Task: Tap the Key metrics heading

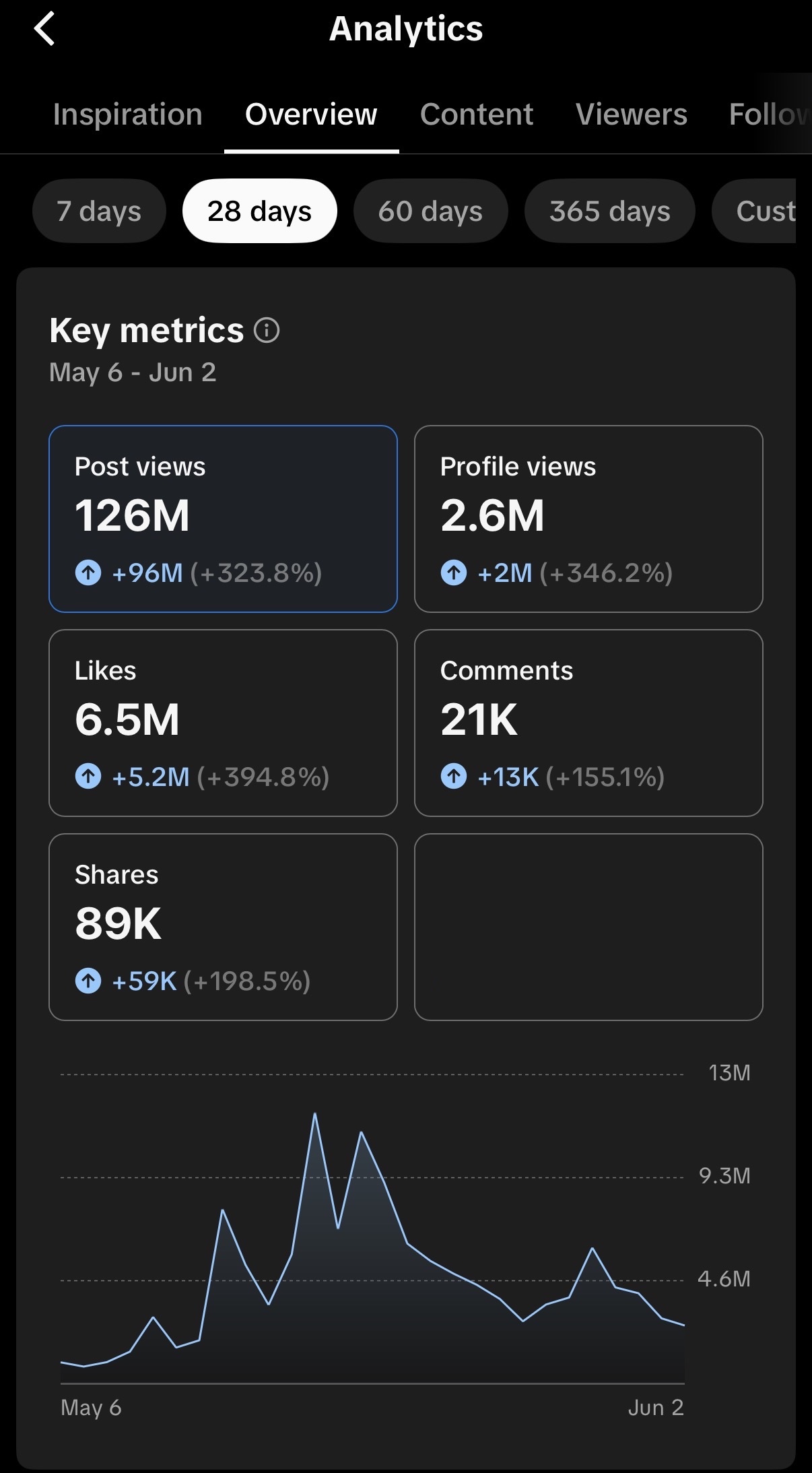Action: [x=147, y=331]
